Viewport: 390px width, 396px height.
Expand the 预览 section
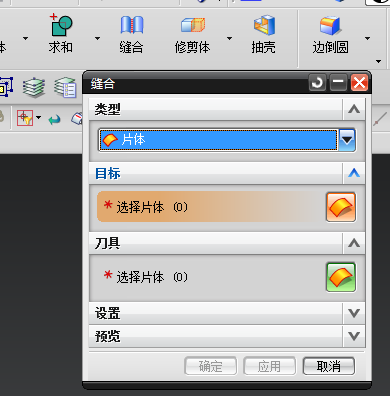coord(354,336)
